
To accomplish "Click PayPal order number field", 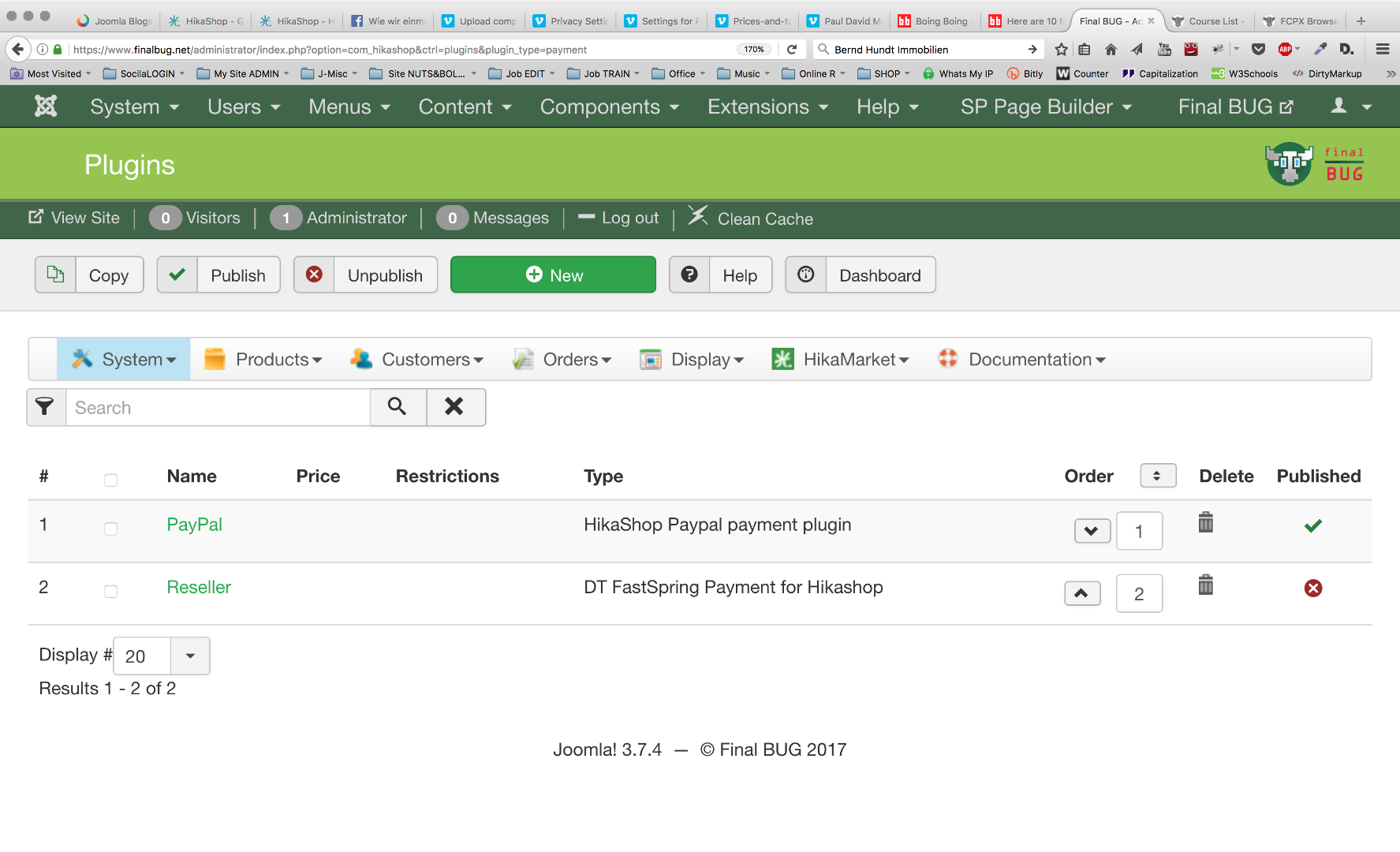I will point(1139,531).
